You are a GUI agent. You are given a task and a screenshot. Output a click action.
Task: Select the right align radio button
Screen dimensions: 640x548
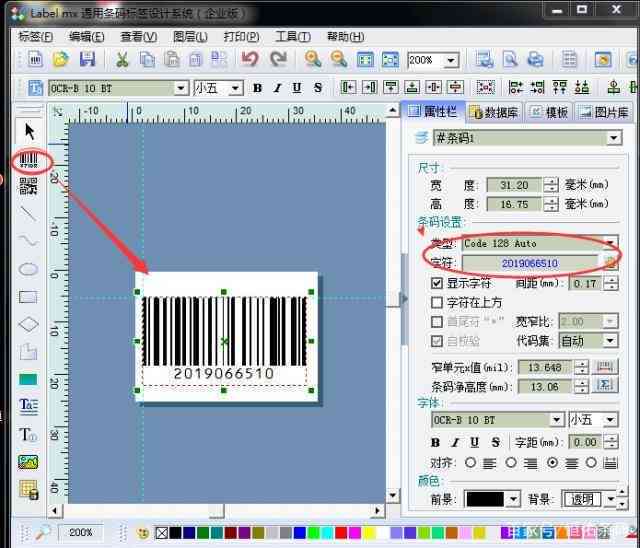[x=511, y=462]
